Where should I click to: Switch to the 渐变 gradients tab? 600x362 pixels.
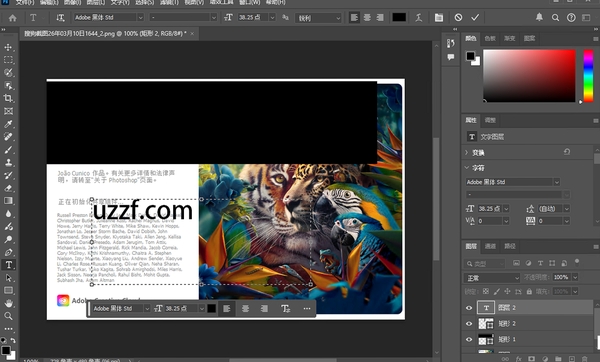click(x=510, y=38)
